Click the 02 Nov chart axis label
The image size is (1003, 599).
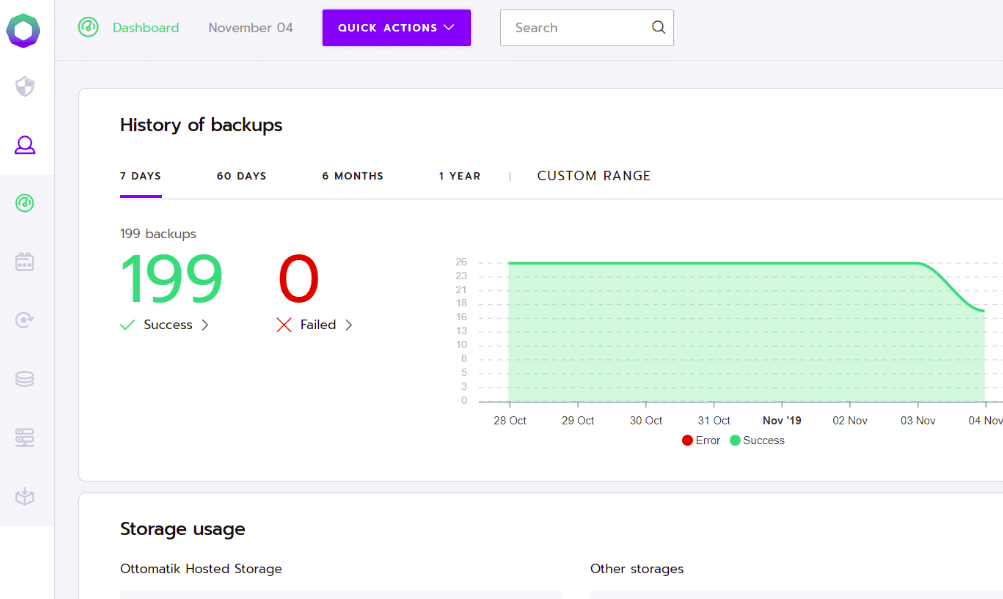pos(850,420)
